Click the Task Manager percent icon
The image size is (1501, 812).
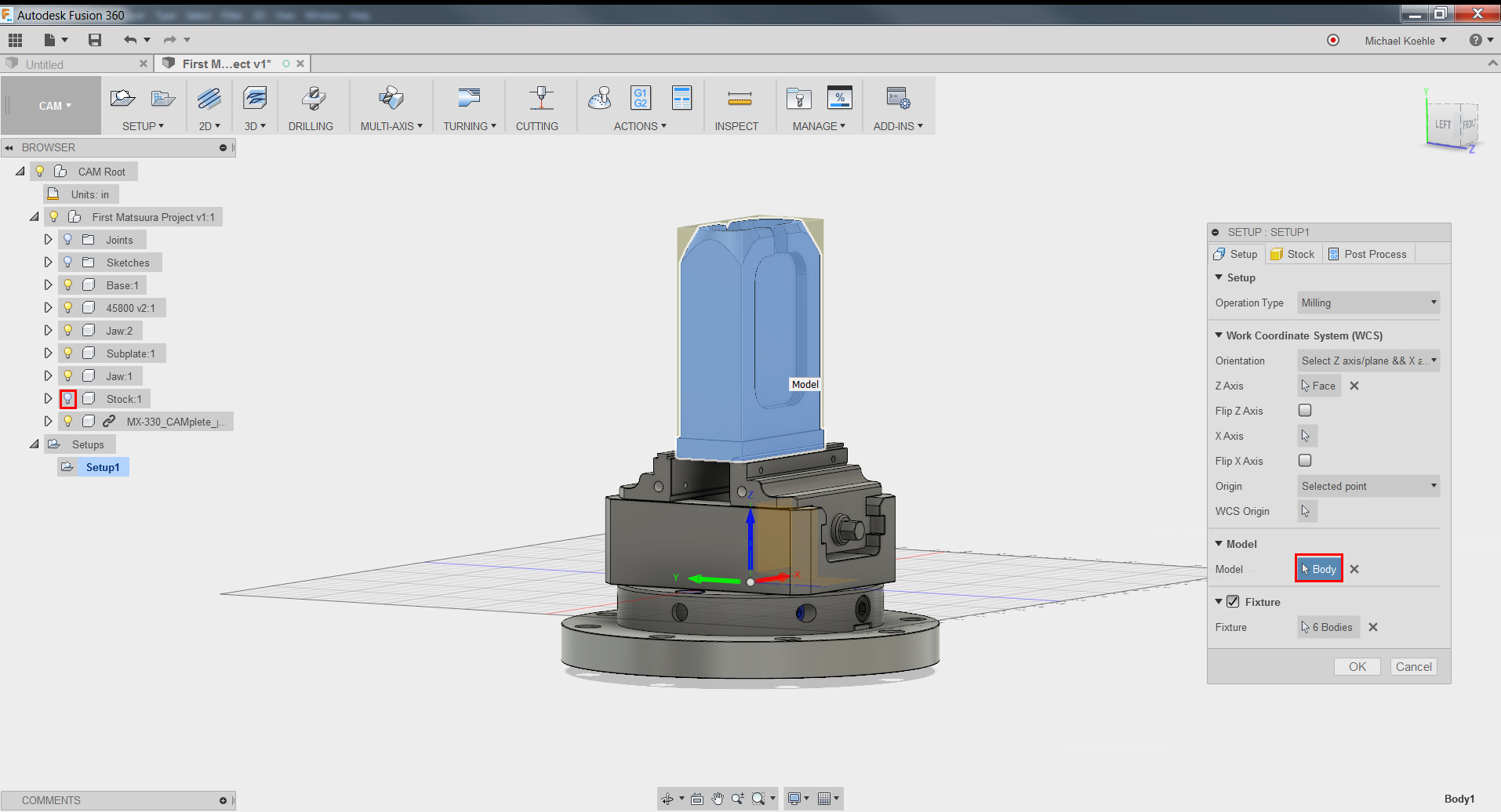(839, 98)
